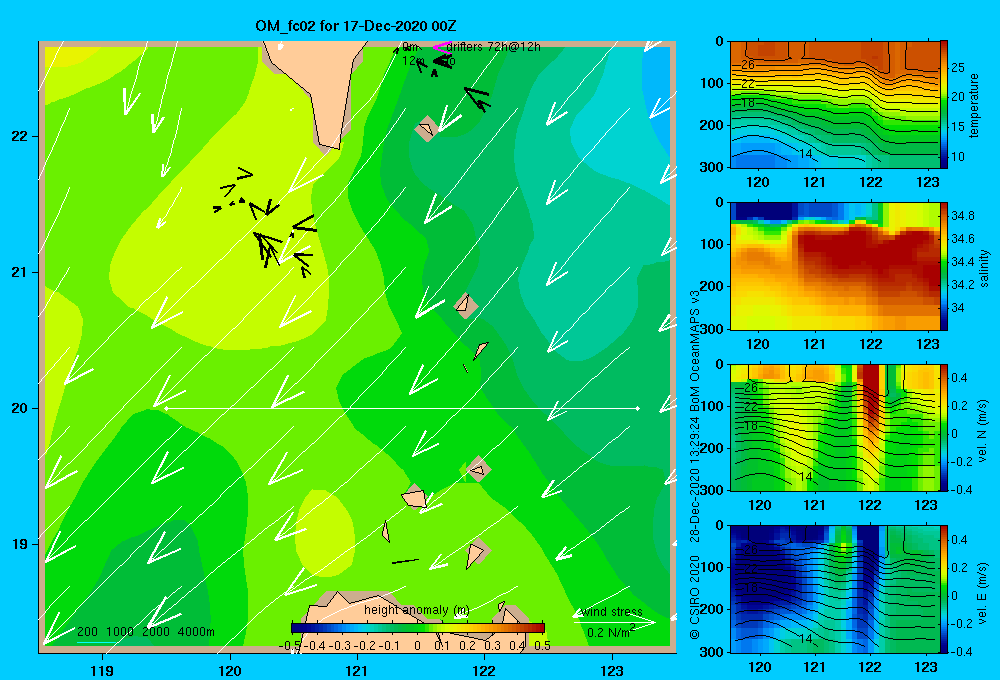Click the -0.5 tick on height anomaly scale
1000x680 pixels.
click(290, 646)
